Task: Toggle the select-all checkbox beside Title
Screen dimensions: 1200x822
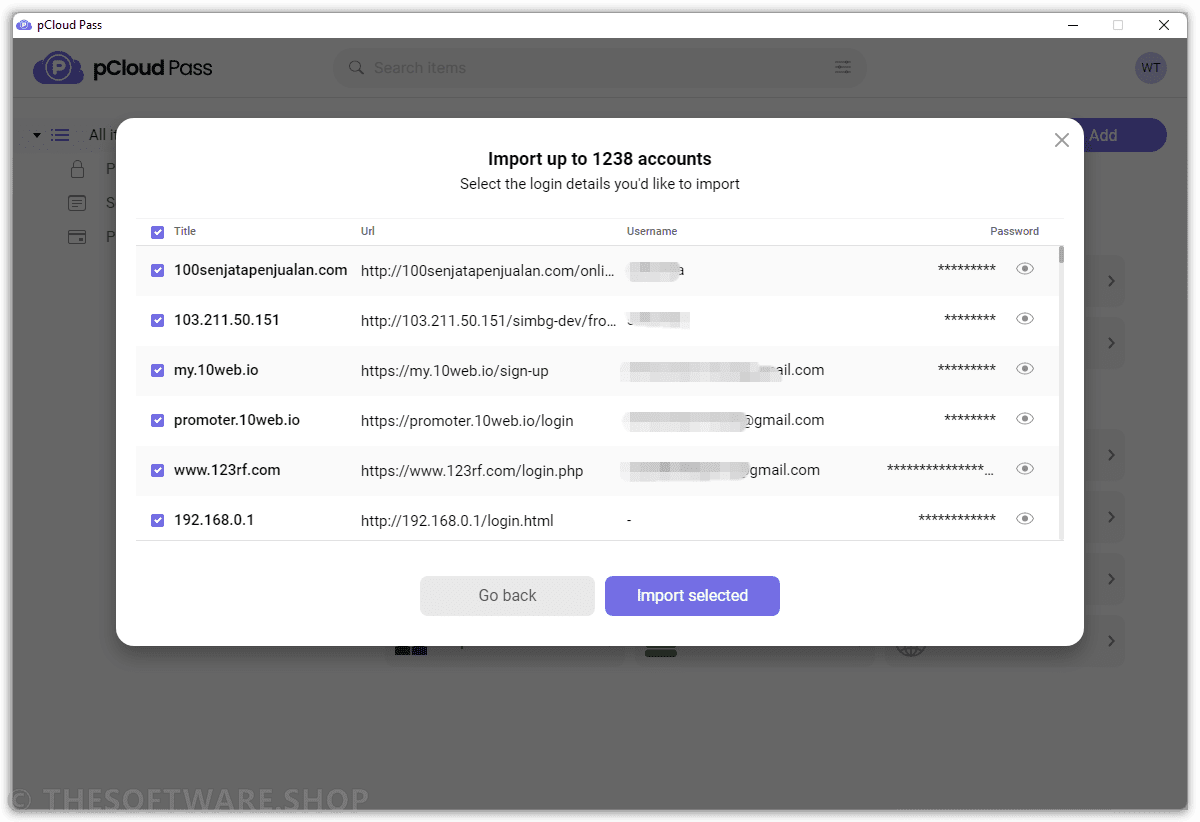Action: pyautogui.click(x=157, y=232)
